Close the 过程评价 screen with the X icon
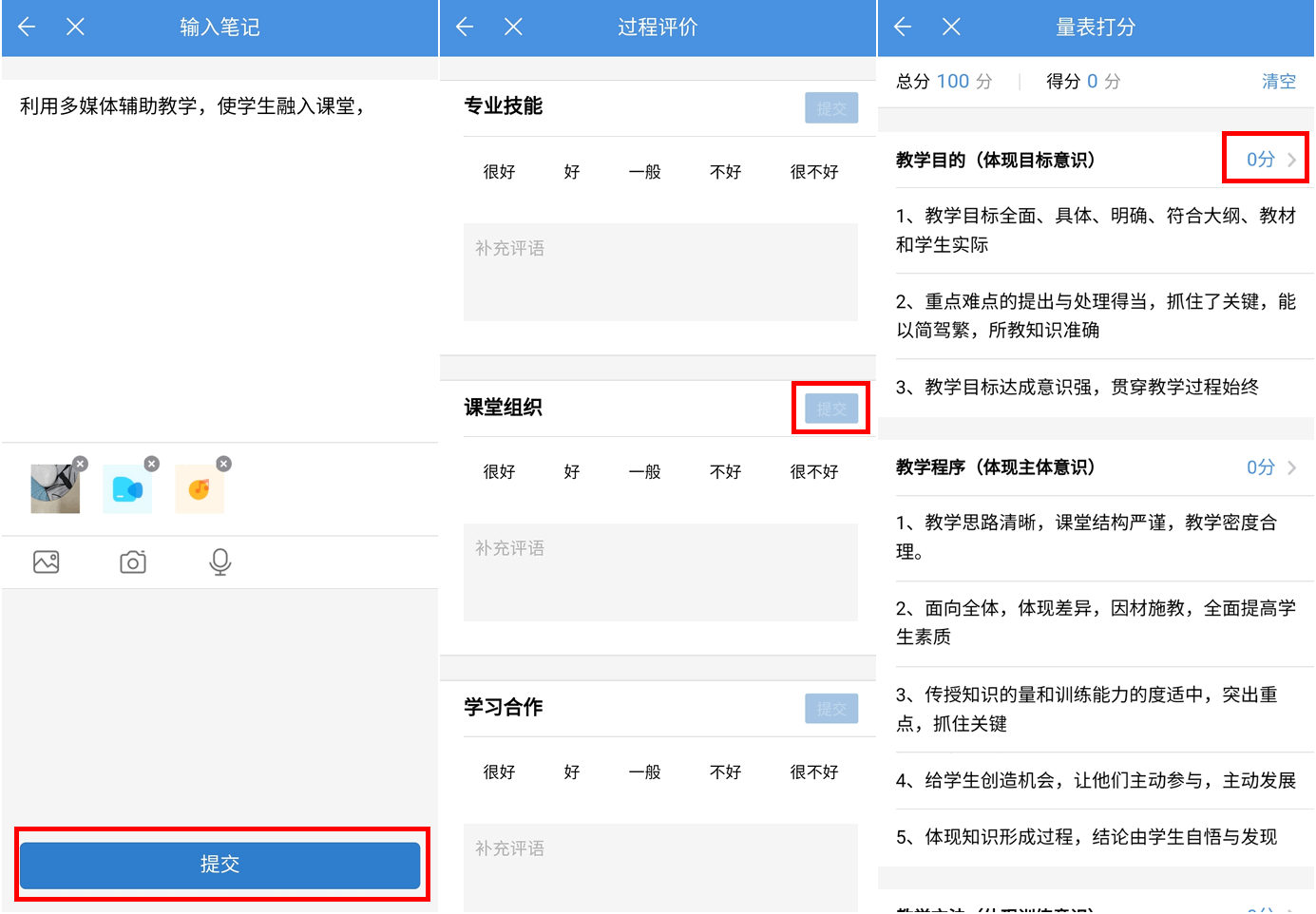The height and width of the screenshot is (914, 1316). tap(513, 27)
